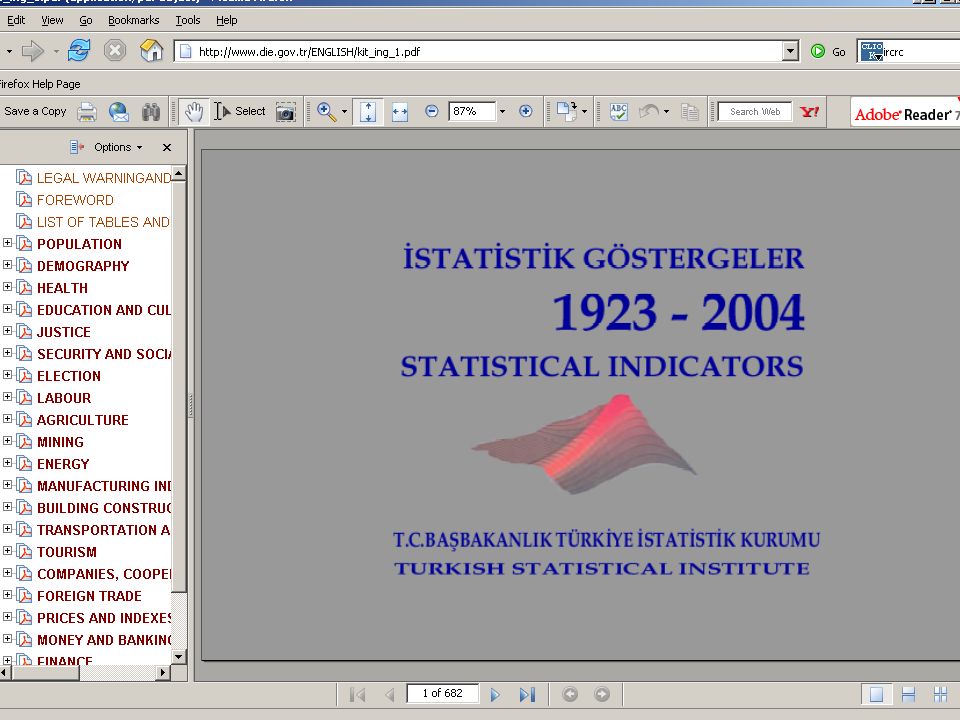960x720 pixels.
Task: Activate the Select text tool
Action: pyautogui.click(x=240, y=111)
